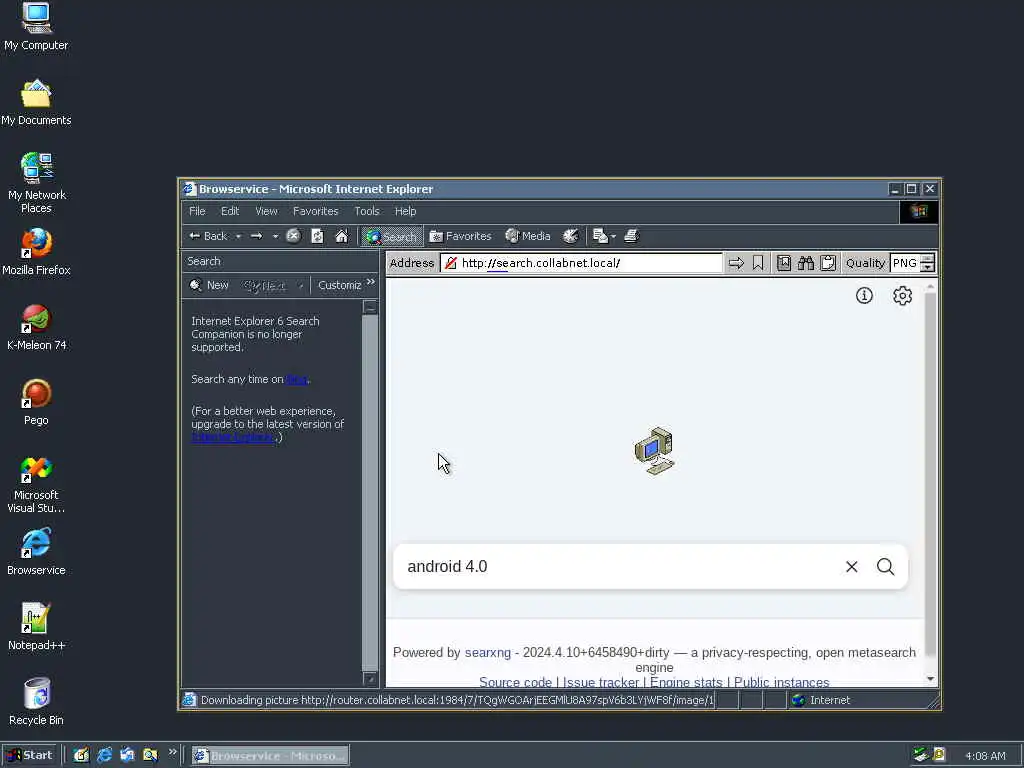1024x768 pixels.
Task: Go to the Home page icon
Action: tap(342, 236)
